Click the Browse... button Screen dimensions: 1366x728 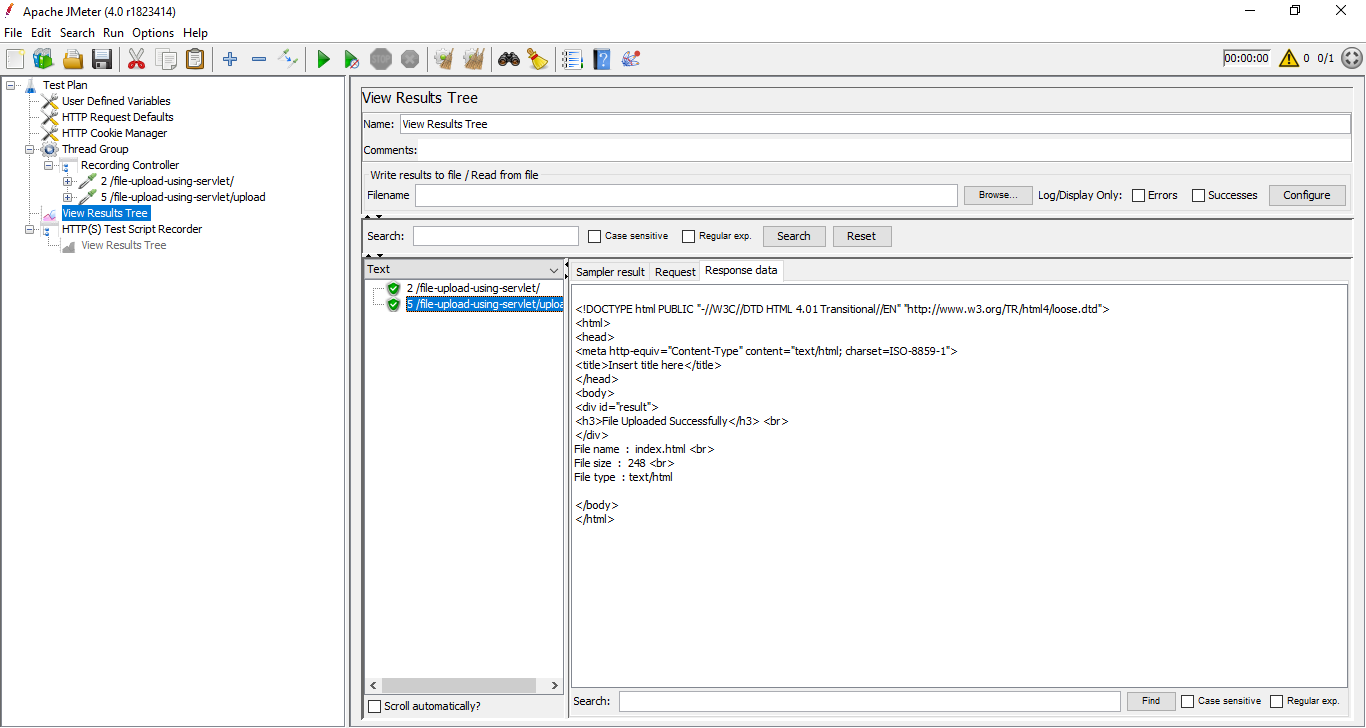[x=998, y=195]
